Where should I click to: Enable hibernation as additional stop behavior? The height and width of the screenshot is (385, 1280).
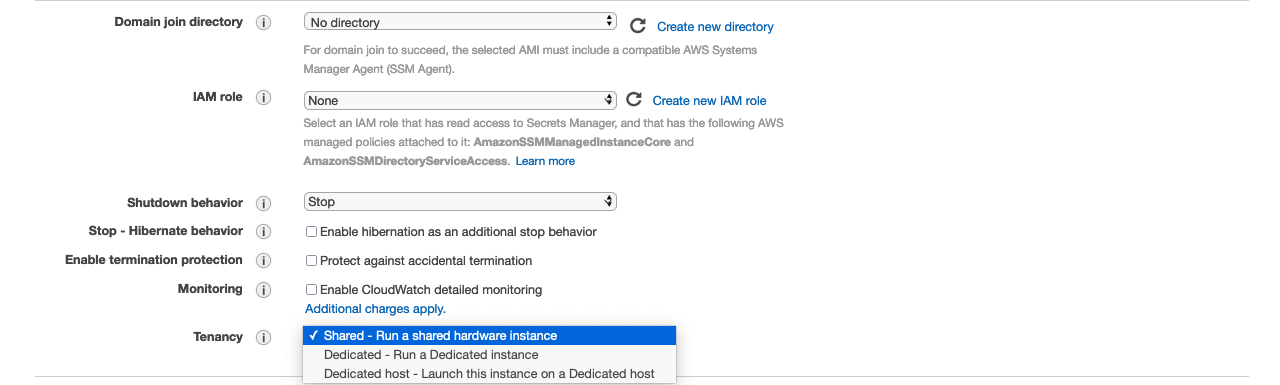click(311, 232)
